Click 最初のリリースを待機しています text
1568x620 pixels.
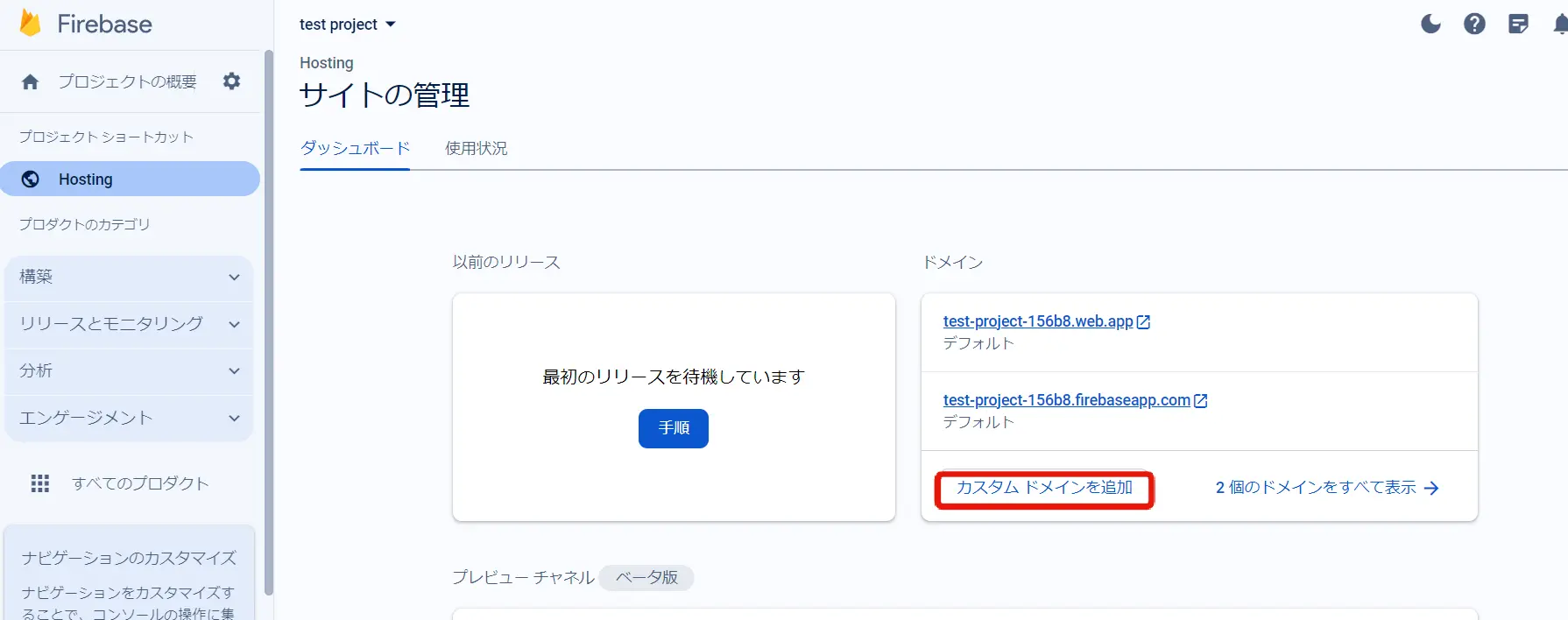coord(674,377)
